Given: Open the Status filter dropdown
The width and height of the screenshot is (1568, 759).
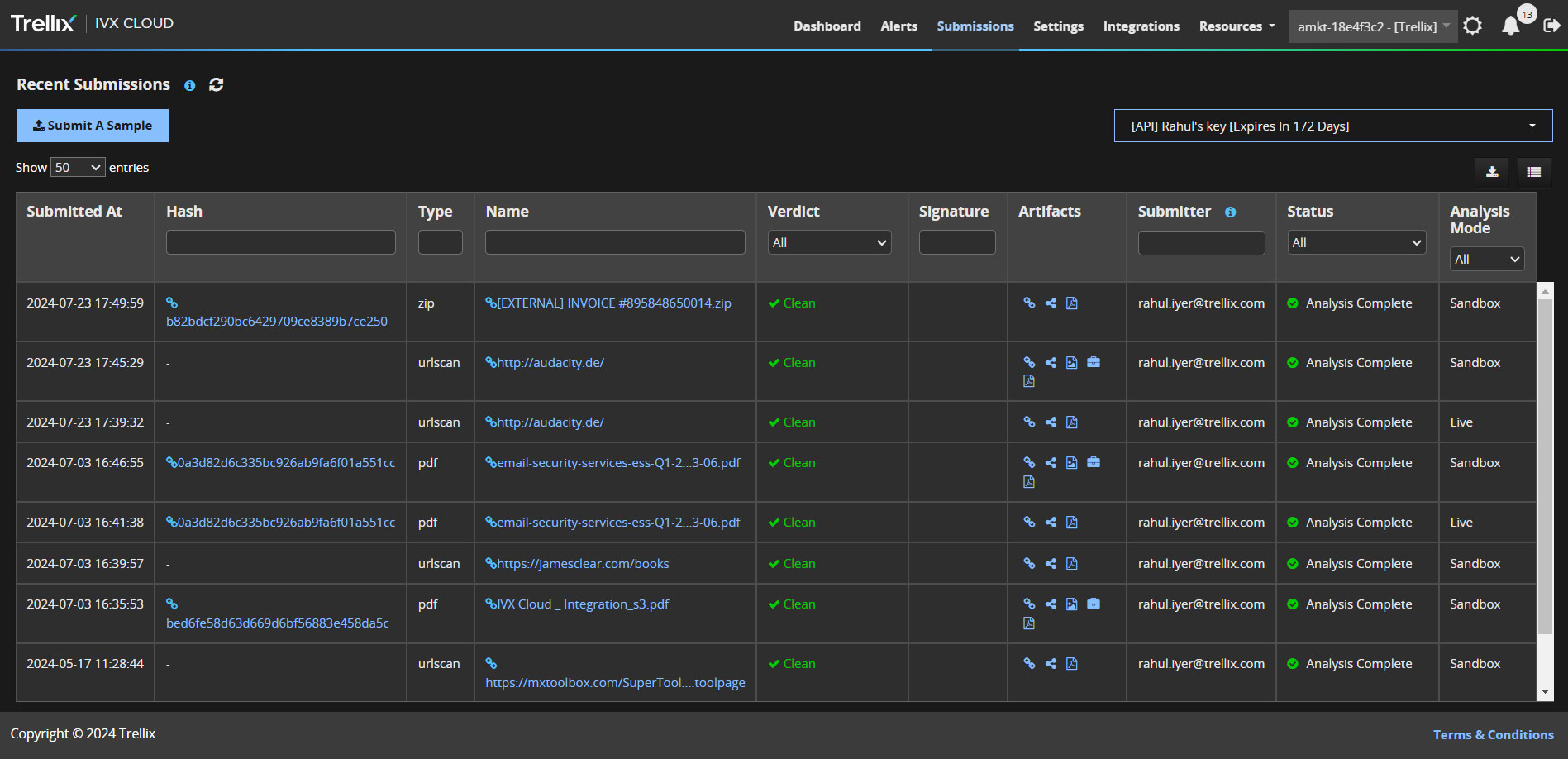Looking at the screenshot, I should tap(1356, 242).
